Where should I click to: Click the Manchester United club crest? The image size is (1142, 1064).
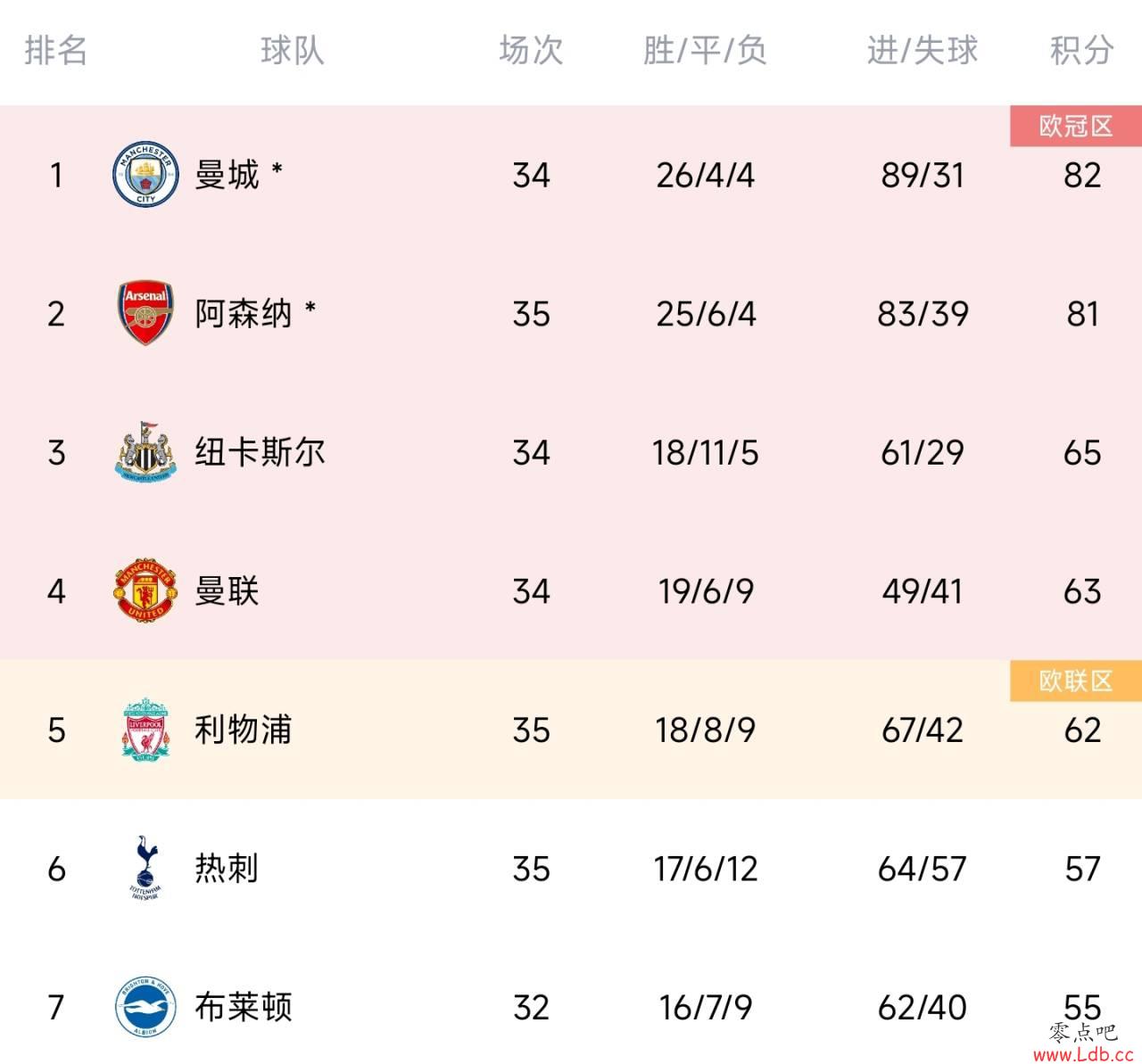coord(145,590)
